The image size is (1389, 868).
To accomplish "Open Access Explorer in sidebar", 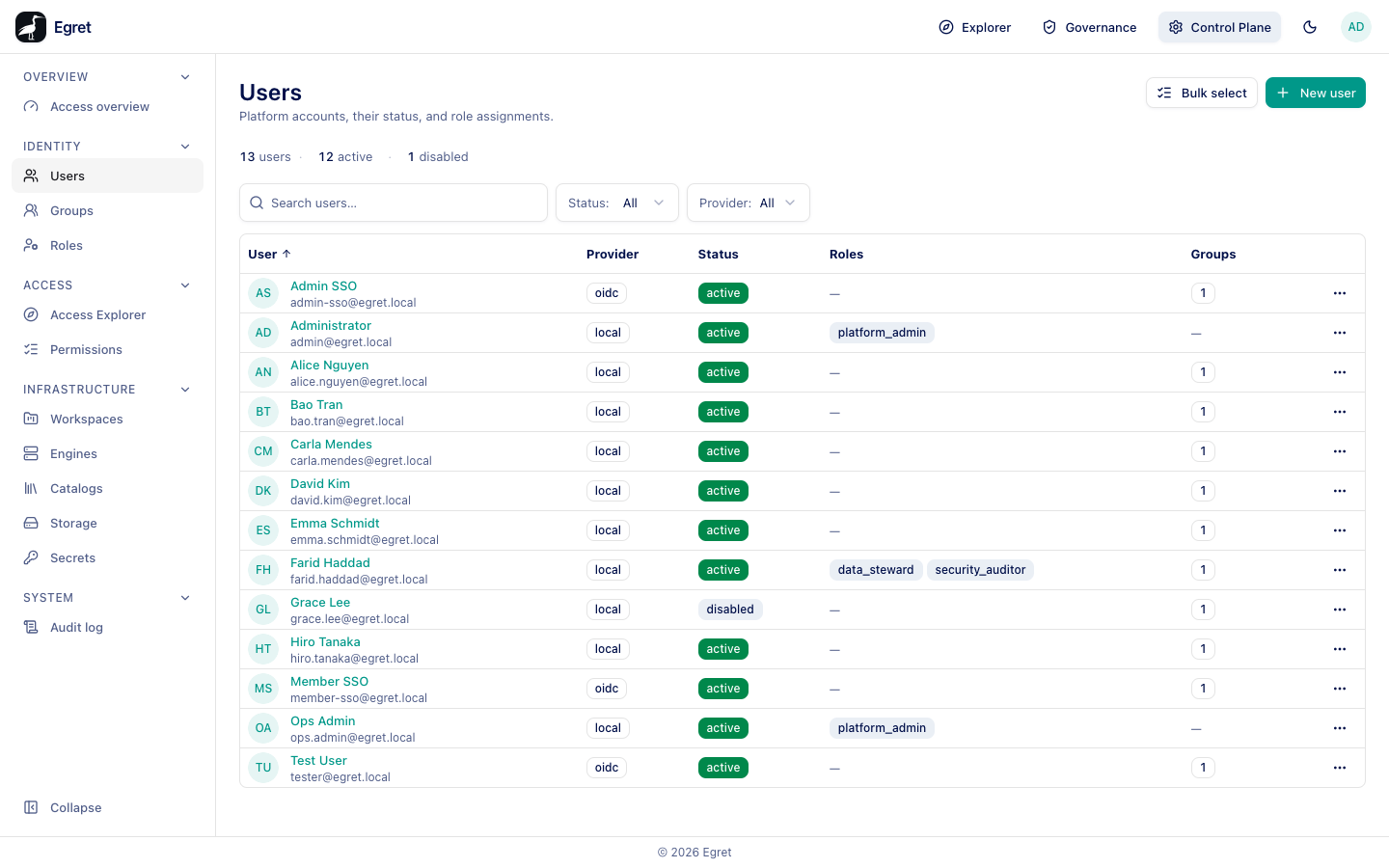I will coord(107,315).
